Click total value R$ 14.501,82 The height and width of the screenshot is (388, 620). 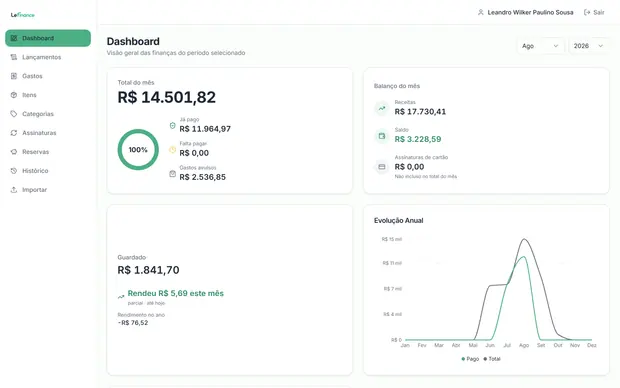(x=166, y=97)
